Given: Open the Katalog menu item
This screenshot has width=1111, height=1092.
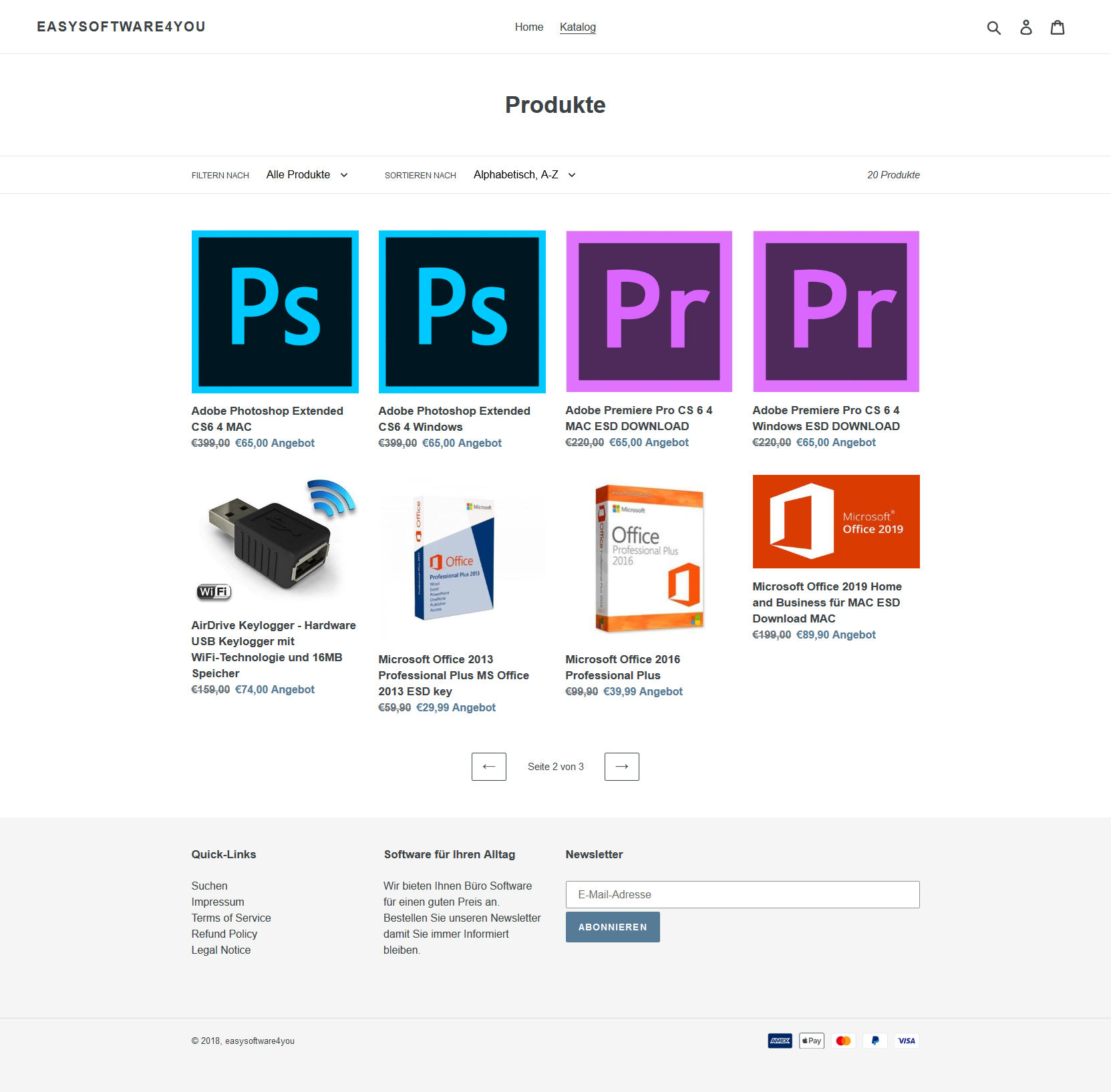Looking at the screenshot, I should (578, 27).
